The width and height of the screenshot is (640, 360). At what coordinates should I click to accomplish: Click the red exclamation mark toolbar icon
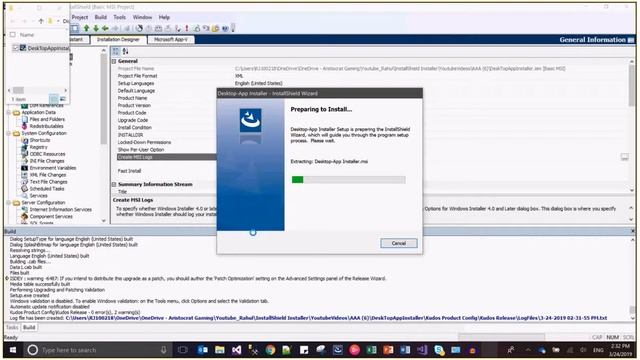pos(187,28)
